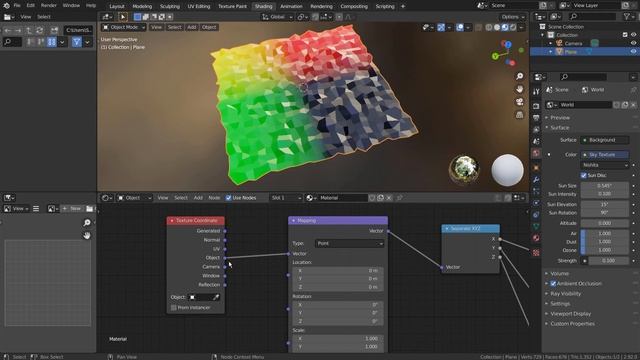Image resolution: width=640 pixels, height=360 pixels.
Task: Click New image button in image editor
Action: coord(72,209)
